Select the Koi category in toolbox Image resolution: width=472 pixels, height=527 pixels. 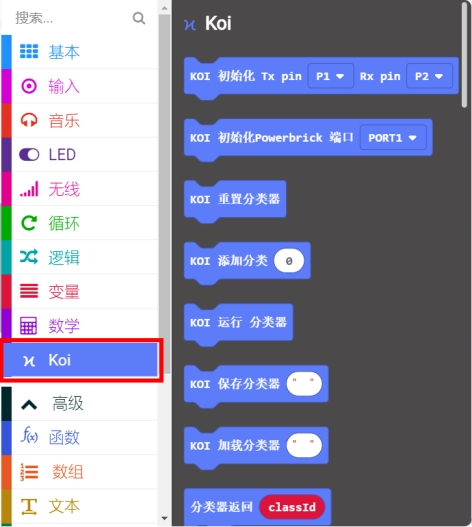pyautogui.click(x=81, y=360)
